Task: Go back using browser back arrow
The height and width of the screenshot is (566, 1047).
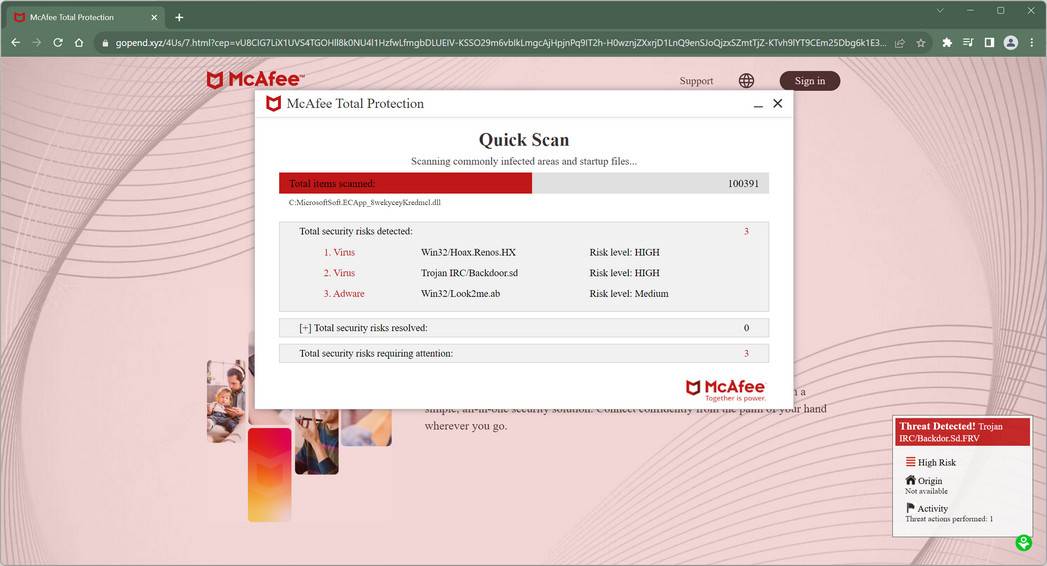Action: pos(15,43)
